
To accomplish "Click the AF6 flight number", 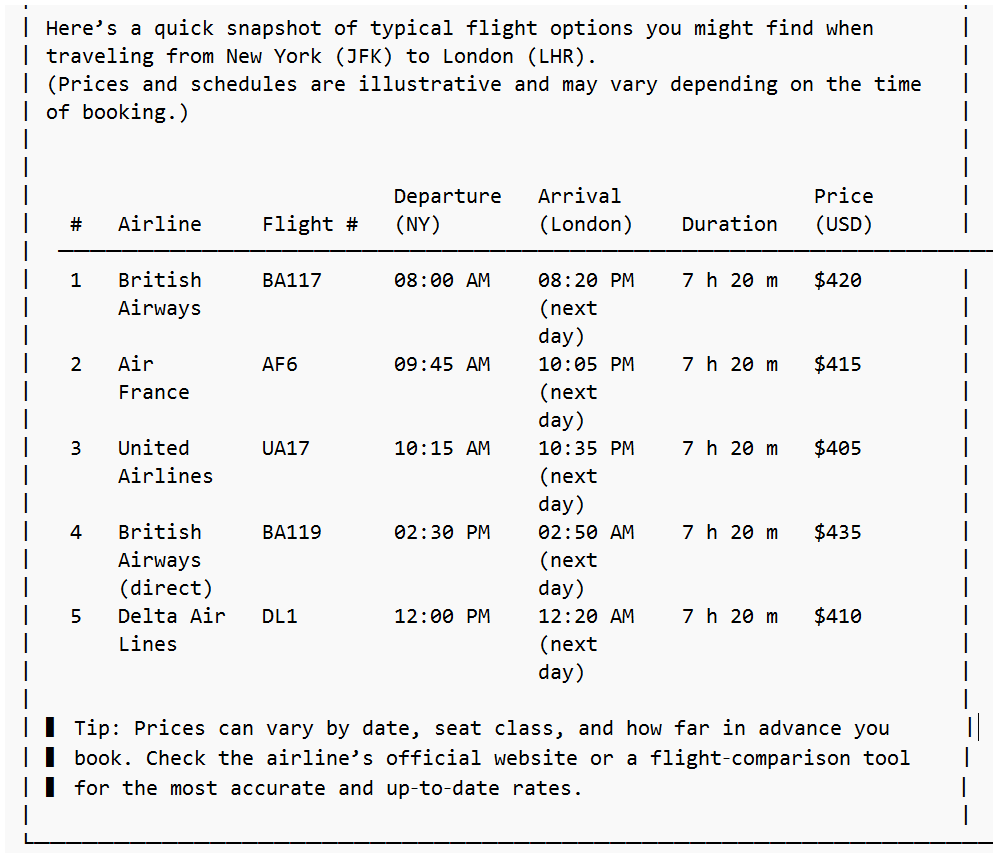I will (x=280, y=364).
